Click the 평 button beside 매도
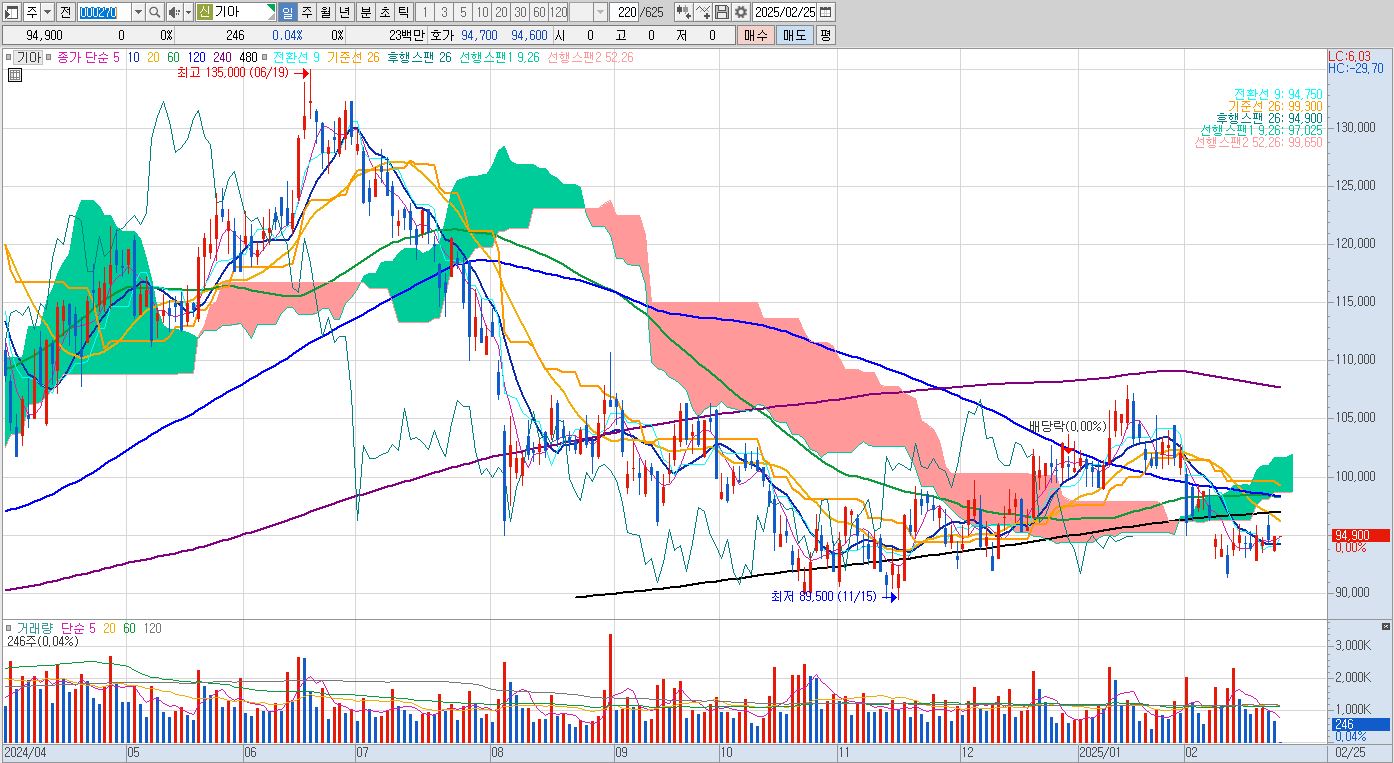The image size is (1394, 763). (x=825, y=35)
